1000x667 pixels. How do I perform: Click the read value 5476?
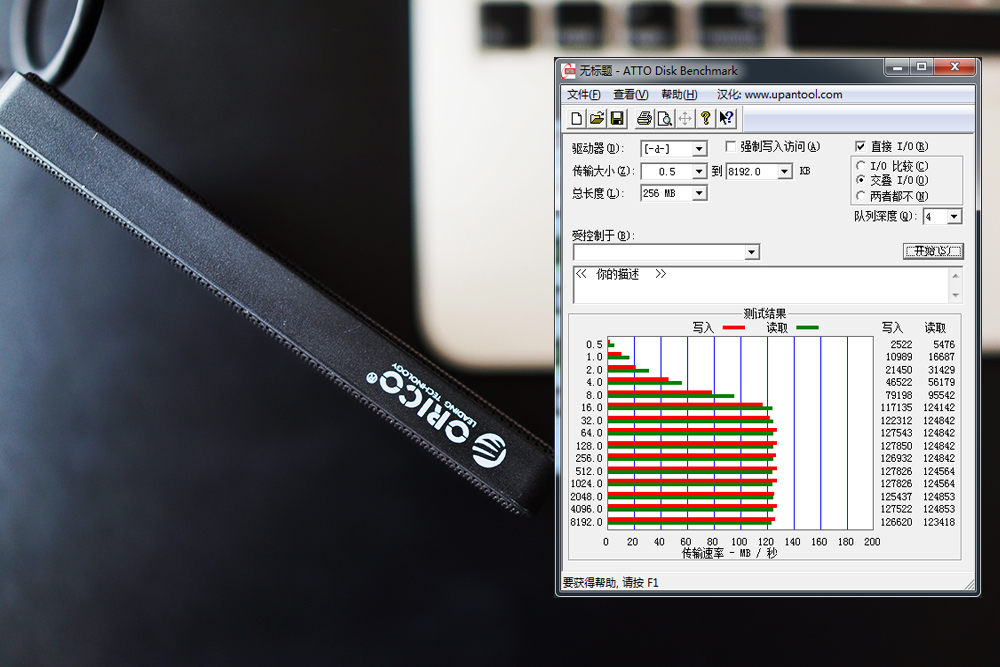point(943,344)
